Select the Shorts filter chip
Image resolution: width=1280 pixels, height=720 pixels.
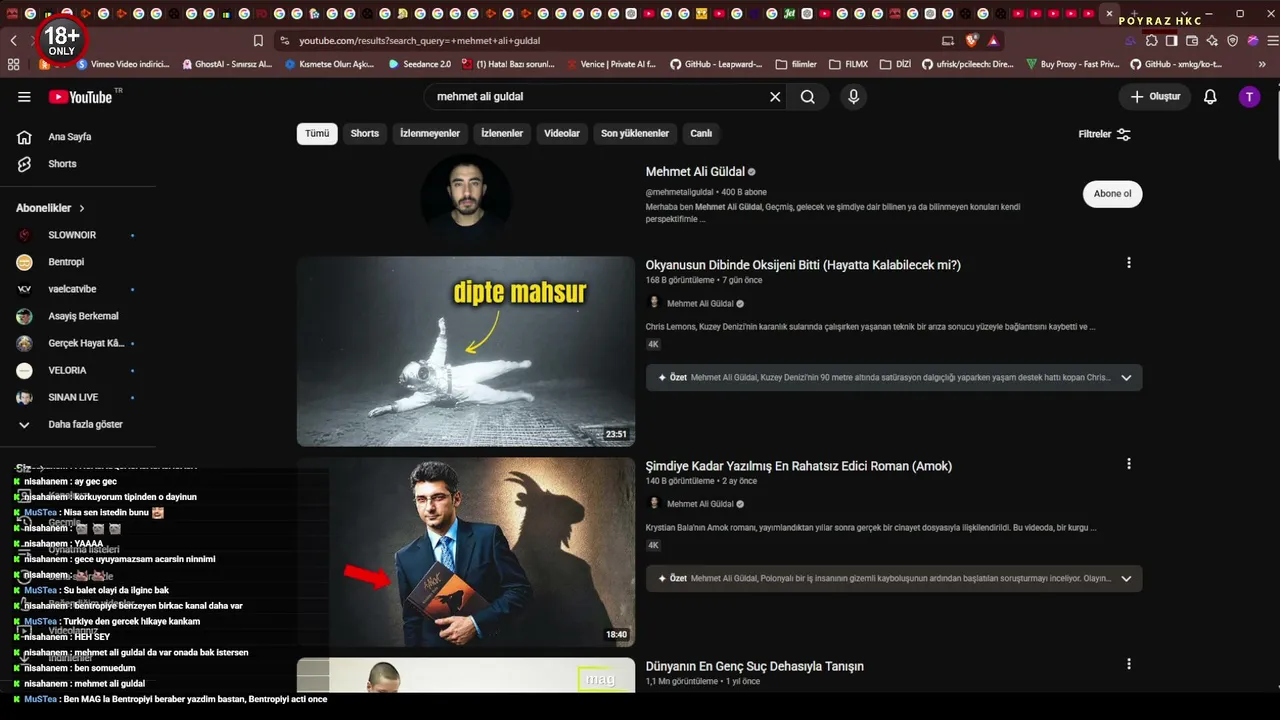[365, 134]
